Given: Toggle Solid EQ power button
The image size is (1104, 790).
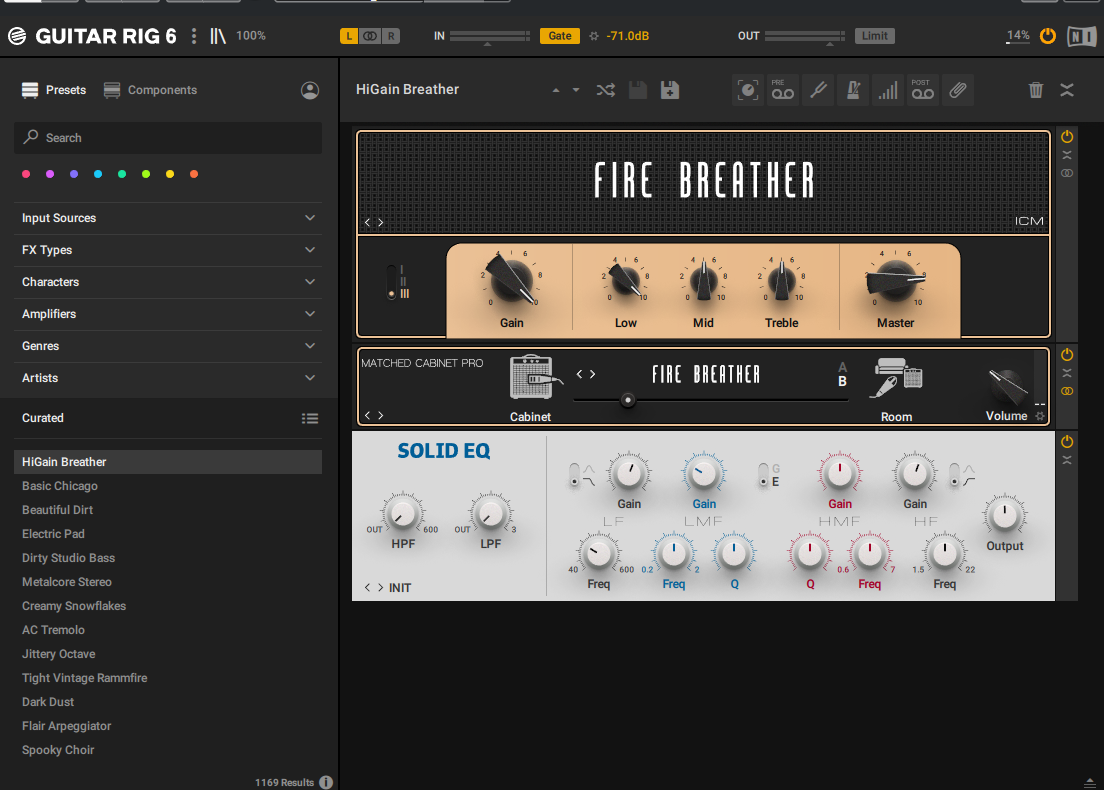Looking at the screenshot, I should [1067, 441].
